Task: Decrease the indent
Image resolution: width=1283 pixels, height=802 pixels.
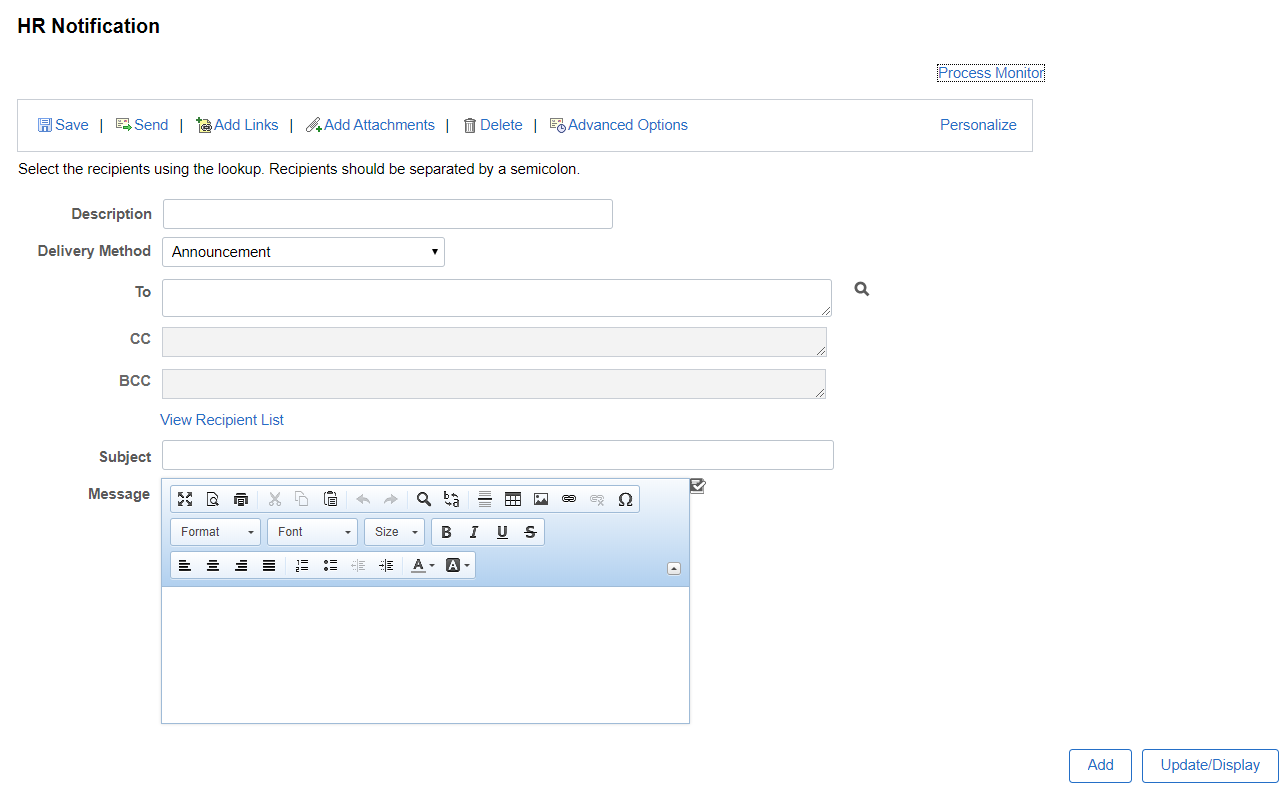Action: (358, 566)
